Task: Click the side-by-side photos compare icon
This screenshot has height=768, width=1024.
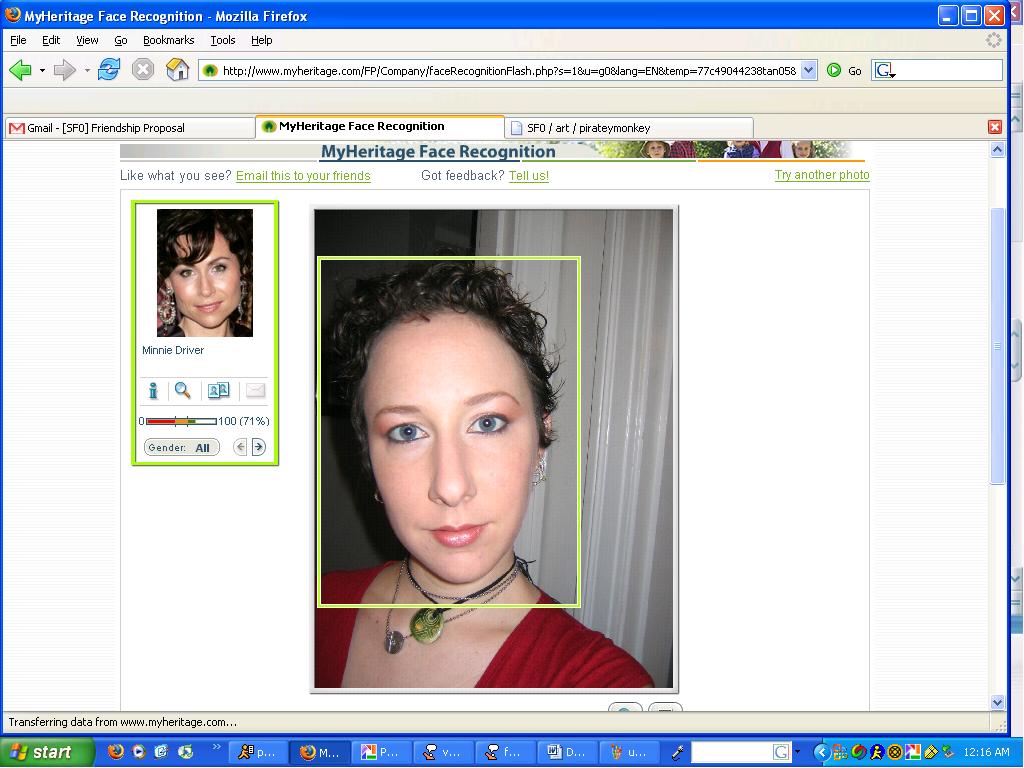Action: pyautogui.click(x=218, y=391)
